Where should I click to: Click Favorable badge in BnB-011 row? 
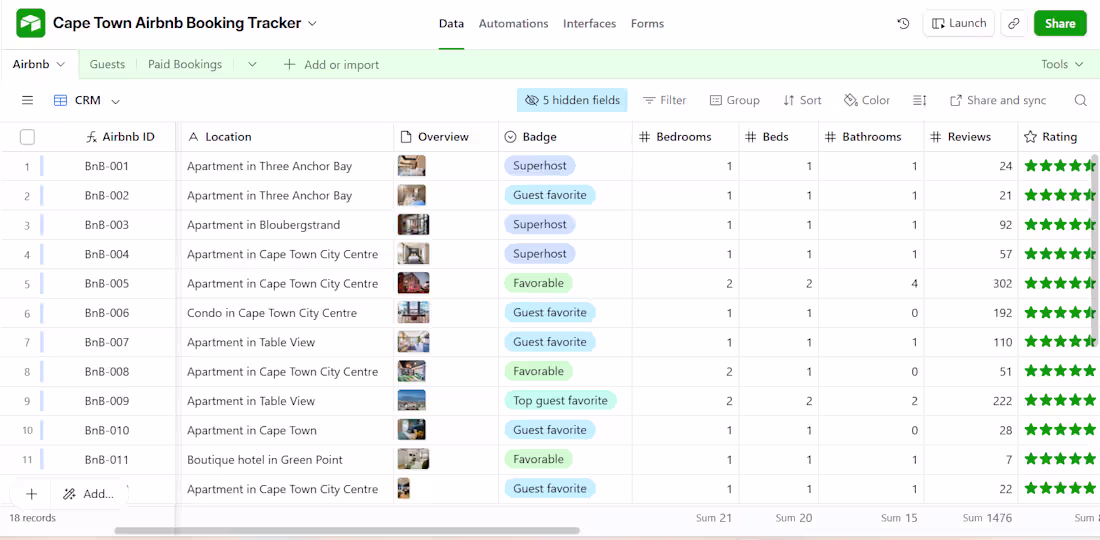538,459
